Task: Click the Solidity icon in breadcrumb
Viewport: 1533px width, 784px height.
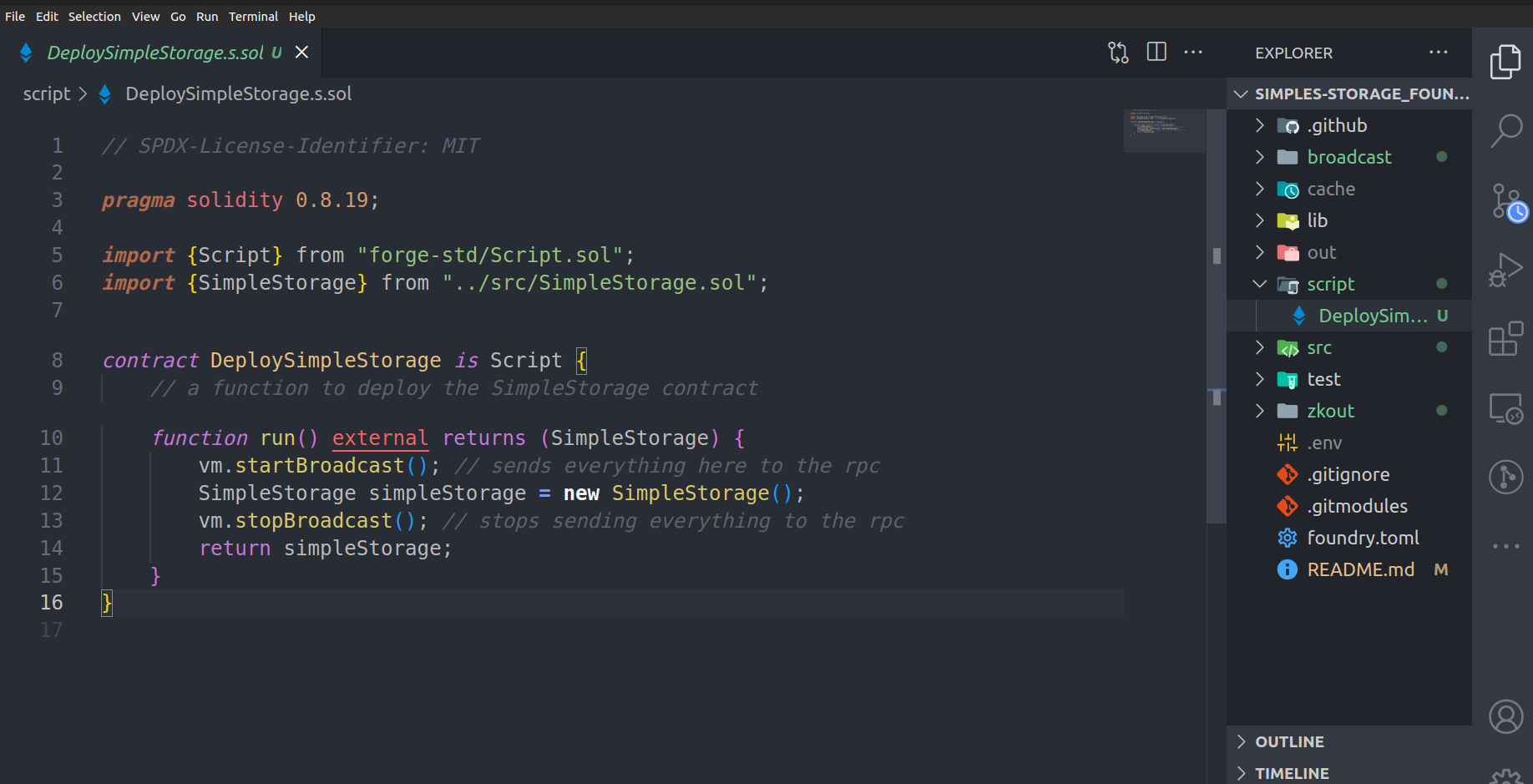Action: point(104,94)
